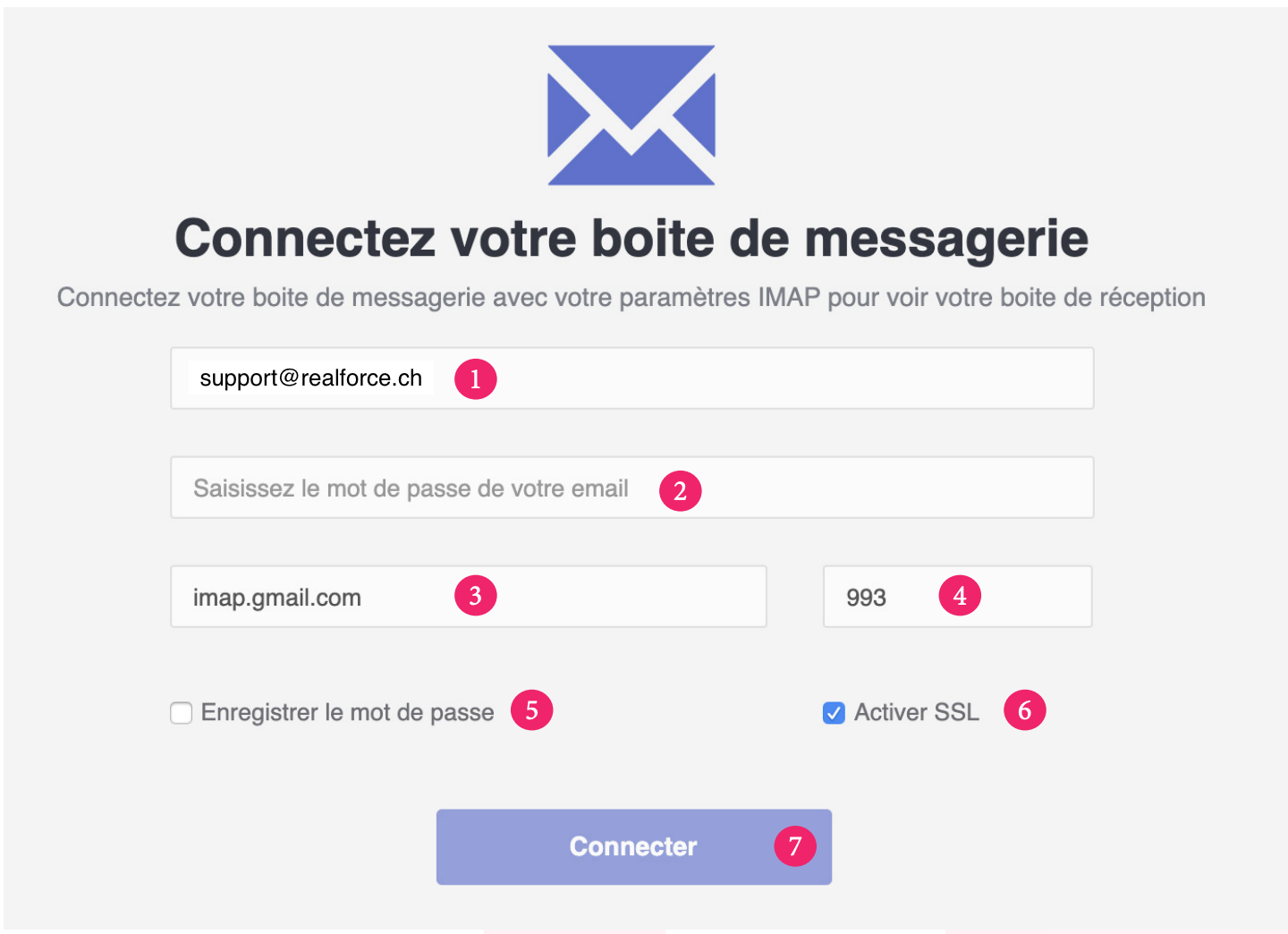Screen dimensions: 1288x934
Task: Click the blue envelope mail icon
Action: coord(631,115)
